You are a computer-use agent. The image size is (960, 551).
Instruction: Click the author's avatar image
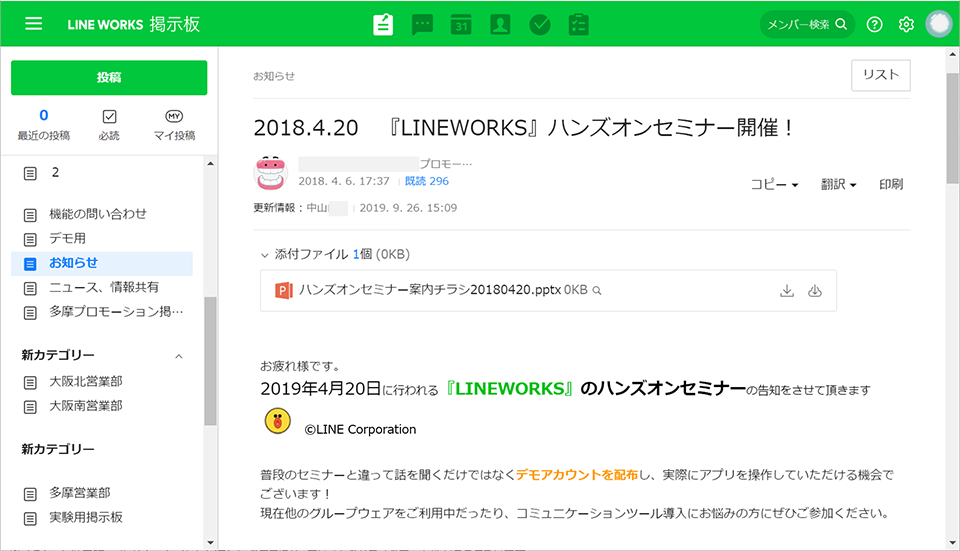click(x=271, y=173)
